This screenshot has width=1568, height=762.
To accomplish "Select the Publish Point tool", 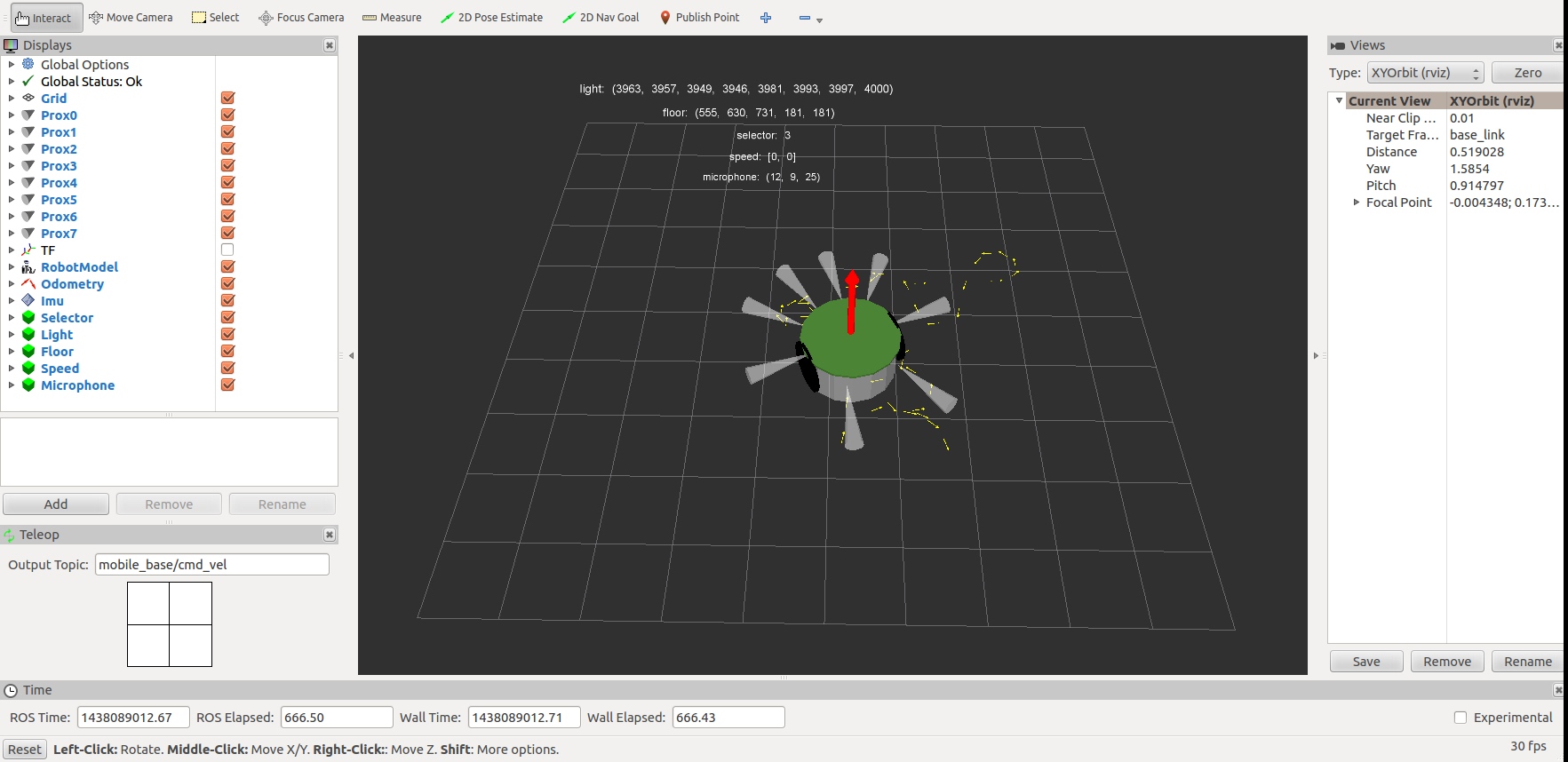I will click(x=699, y=18).
